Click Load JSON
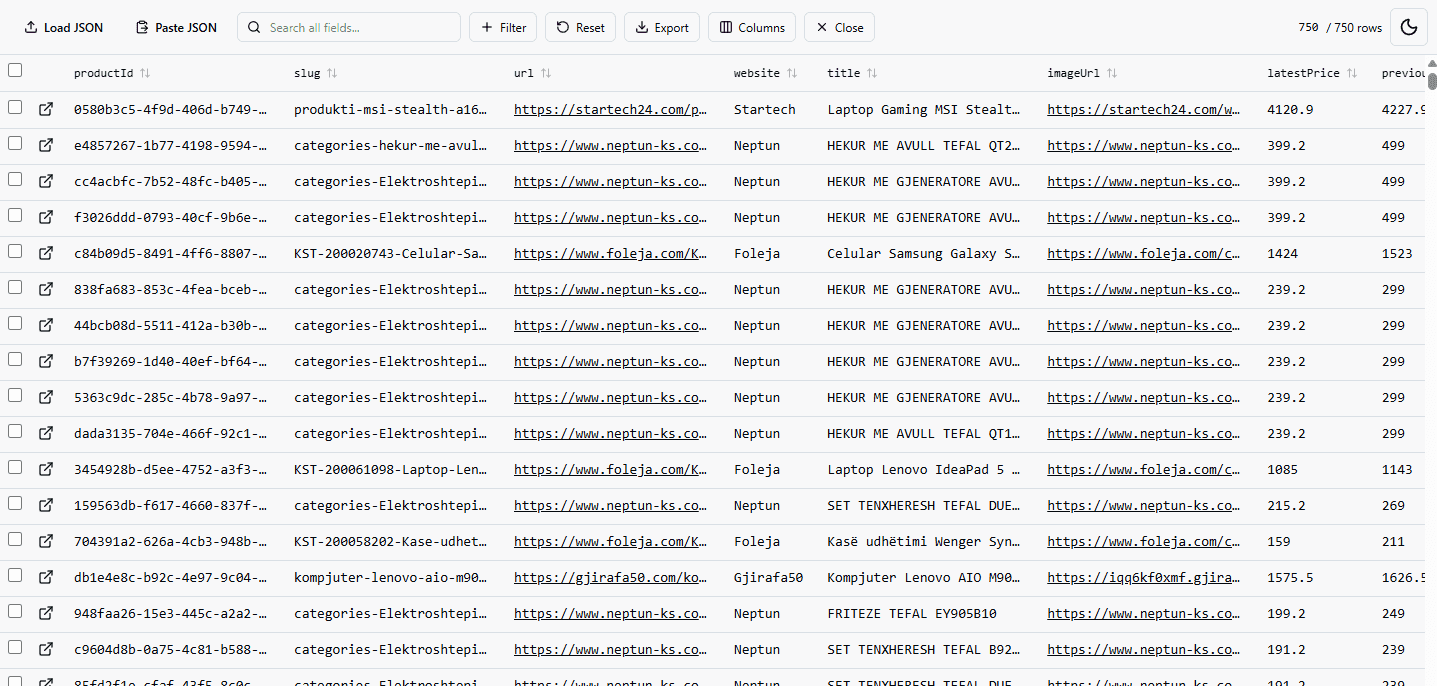 [x=63, y=27]
